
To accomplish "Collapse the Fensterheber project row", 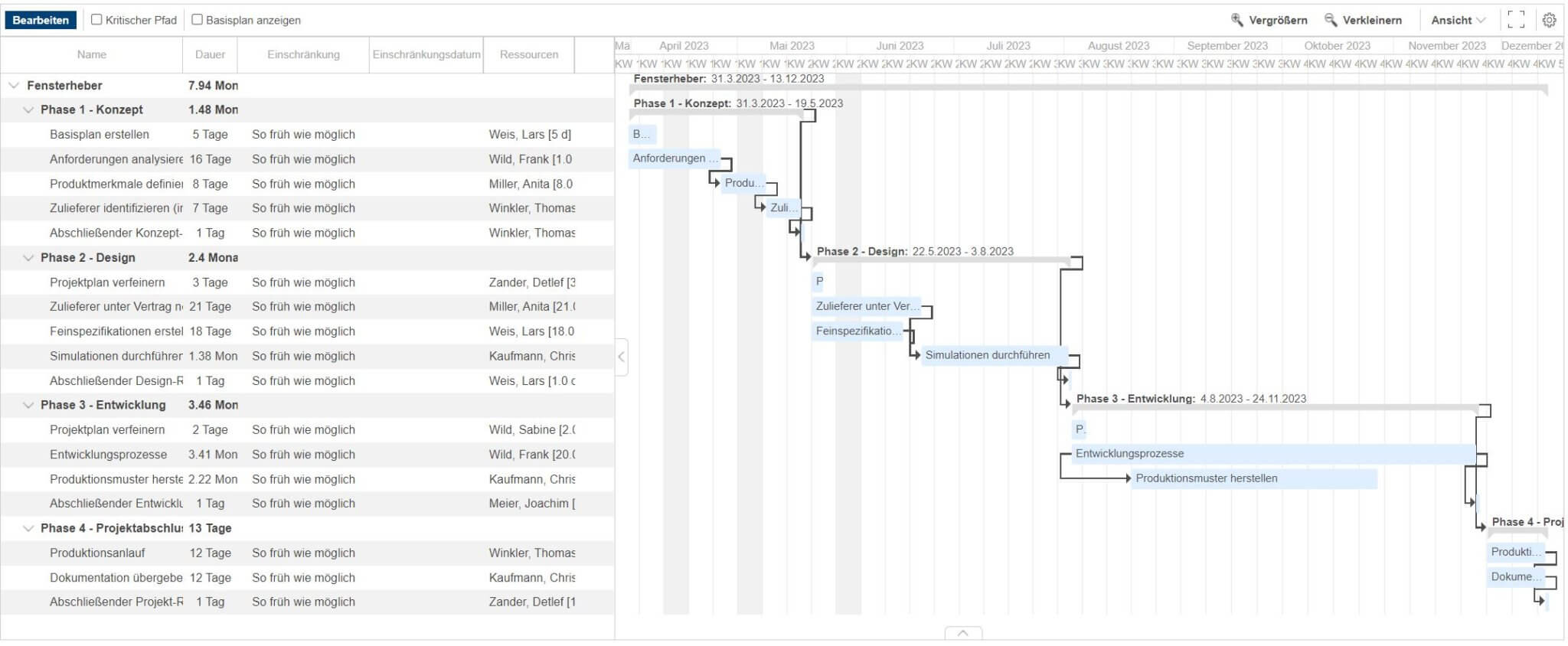I will tap(13, 86).
